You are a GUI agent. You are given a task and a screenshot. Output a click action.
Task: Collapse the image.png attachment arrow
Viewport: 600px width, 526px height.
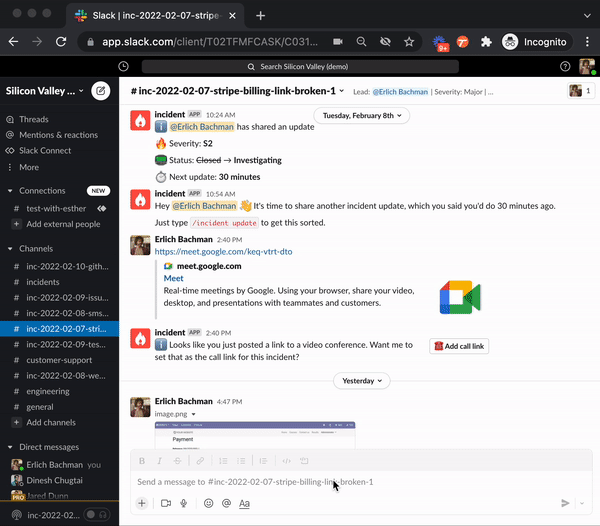pos(194,414)
